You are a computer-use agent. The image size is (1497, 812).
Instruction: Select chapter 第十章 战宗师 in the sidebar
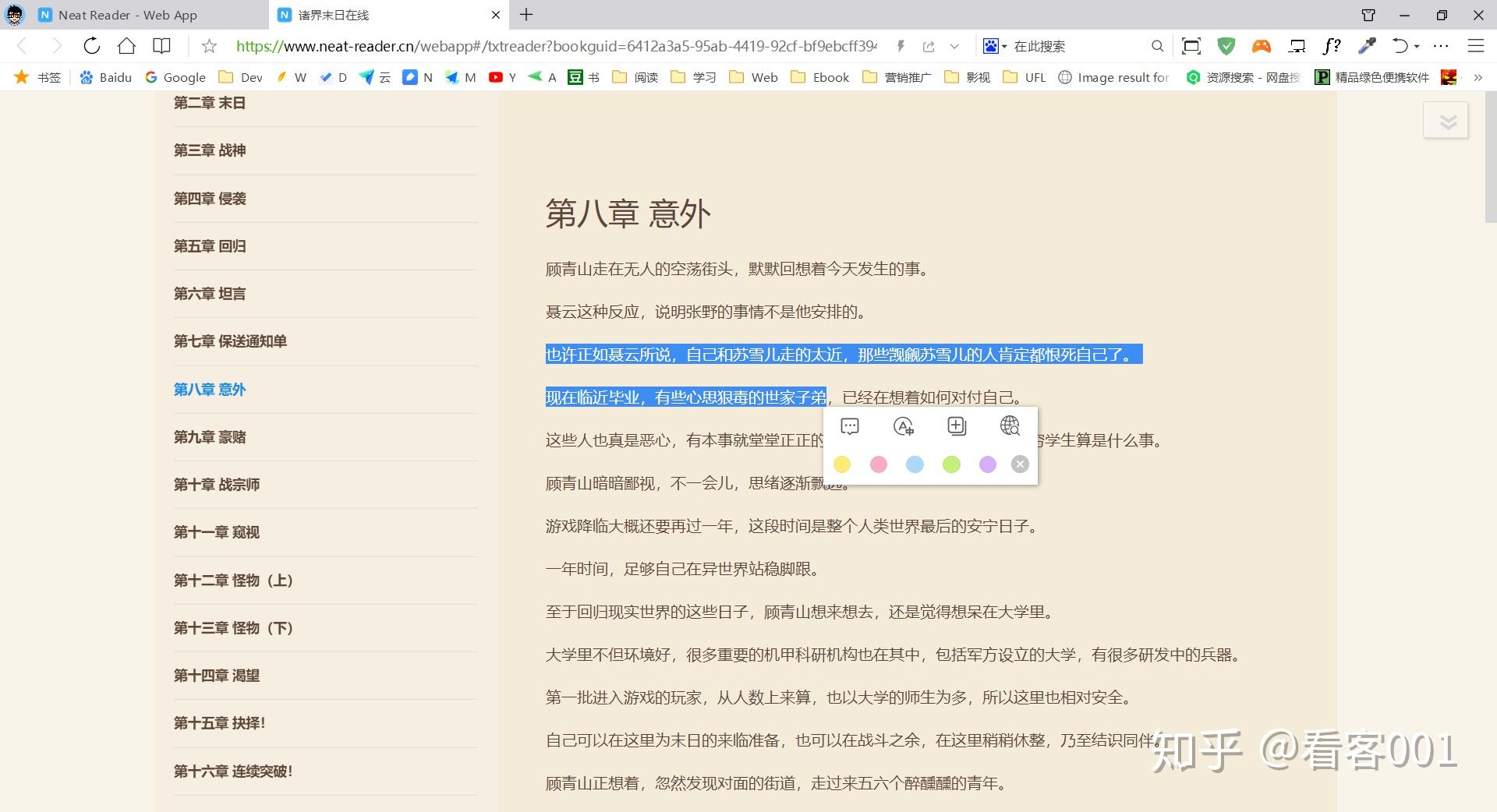216,485
